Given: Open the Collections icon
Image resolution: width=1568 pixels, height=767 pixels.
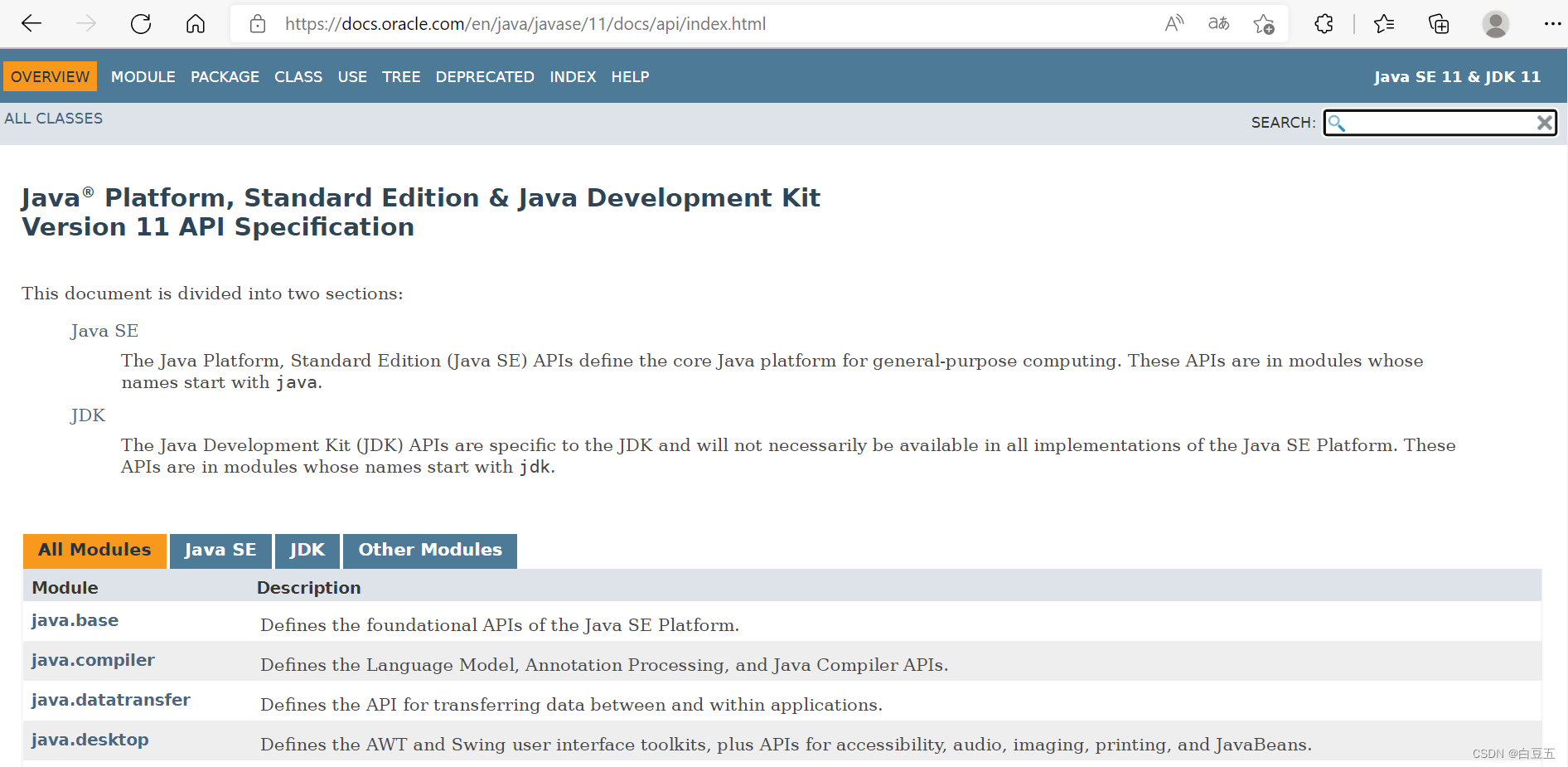Looking at the screenshot, I should pyautogui.click(x=1439, y=24).
